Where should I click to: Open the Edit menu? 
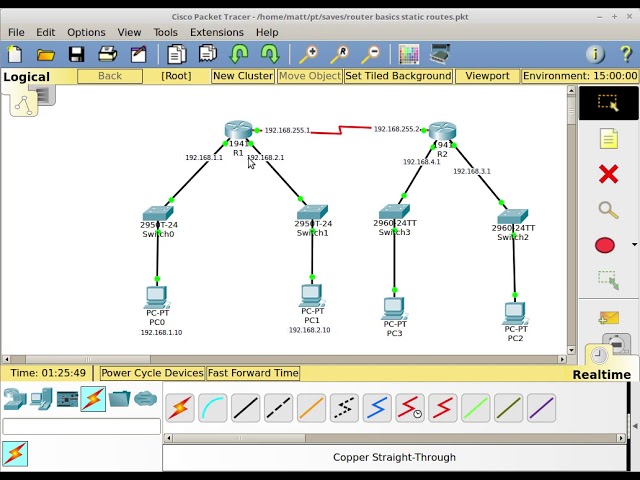45,32
